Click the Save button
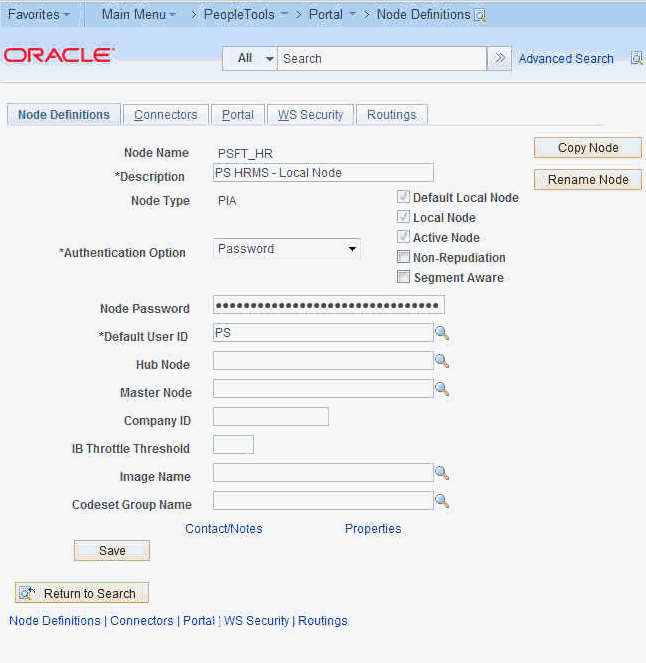 coord(112,551)
